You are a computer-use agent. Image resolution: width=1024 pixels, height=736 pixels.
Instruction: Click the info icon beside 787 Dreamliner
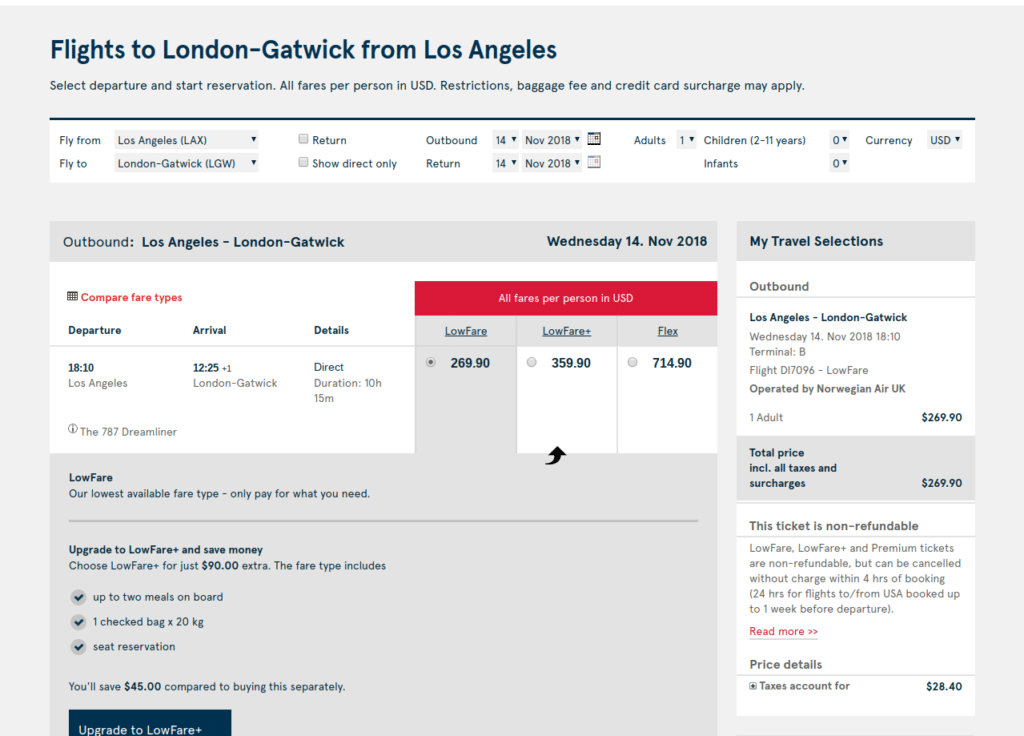[72, 429]
